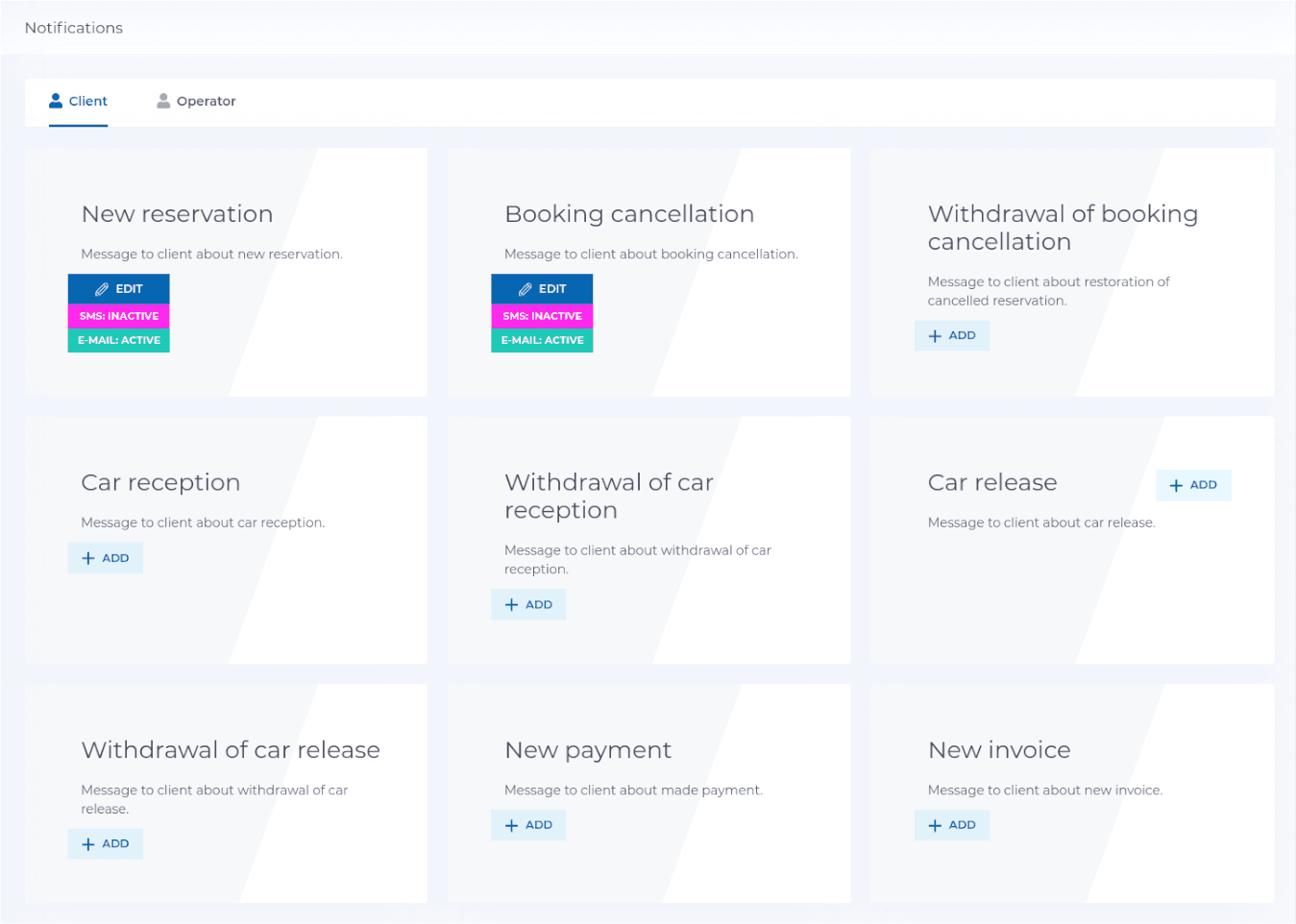Click the Client tab person icon
This screenshot has width=1296, height=924.
coord(56,101)
